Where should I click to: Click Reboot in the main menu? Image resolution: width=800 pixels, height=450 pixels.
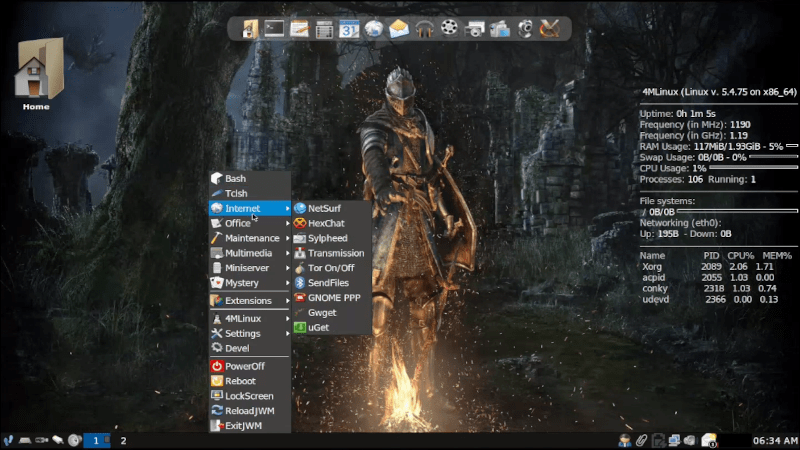(x=240, y=381)
